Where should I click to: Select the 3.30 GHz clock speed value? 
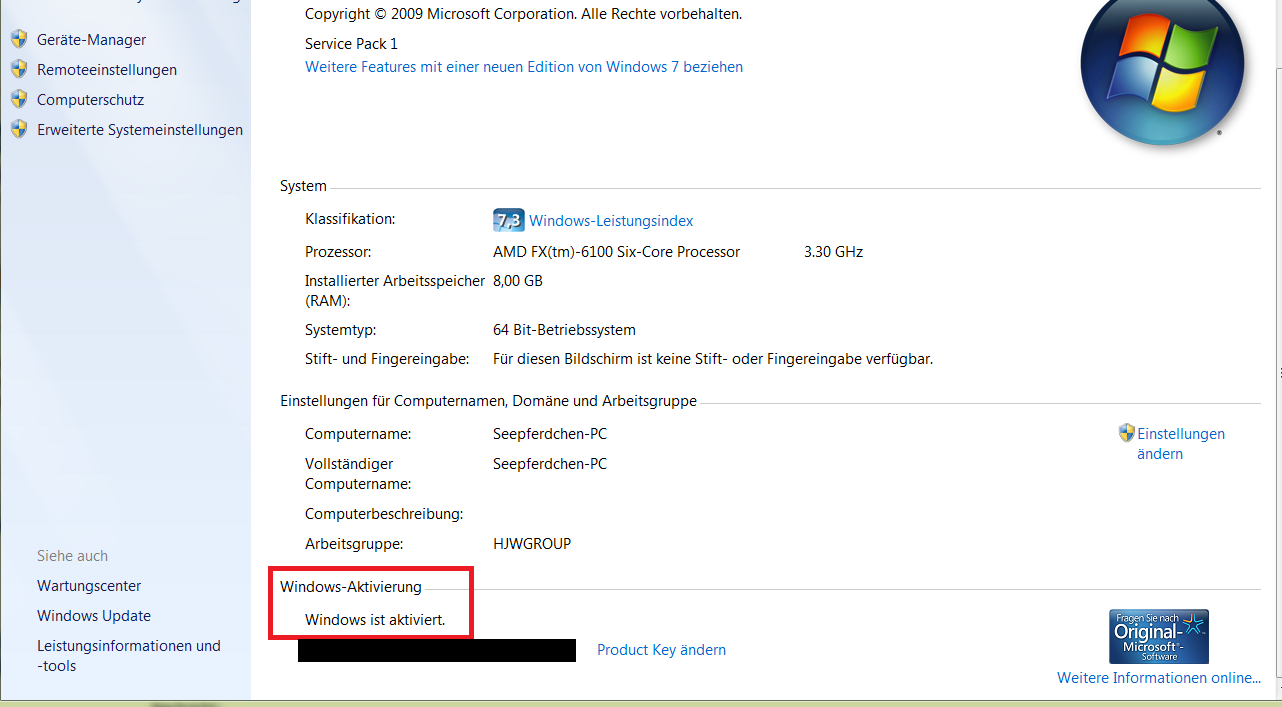click(x=833, y=252)
